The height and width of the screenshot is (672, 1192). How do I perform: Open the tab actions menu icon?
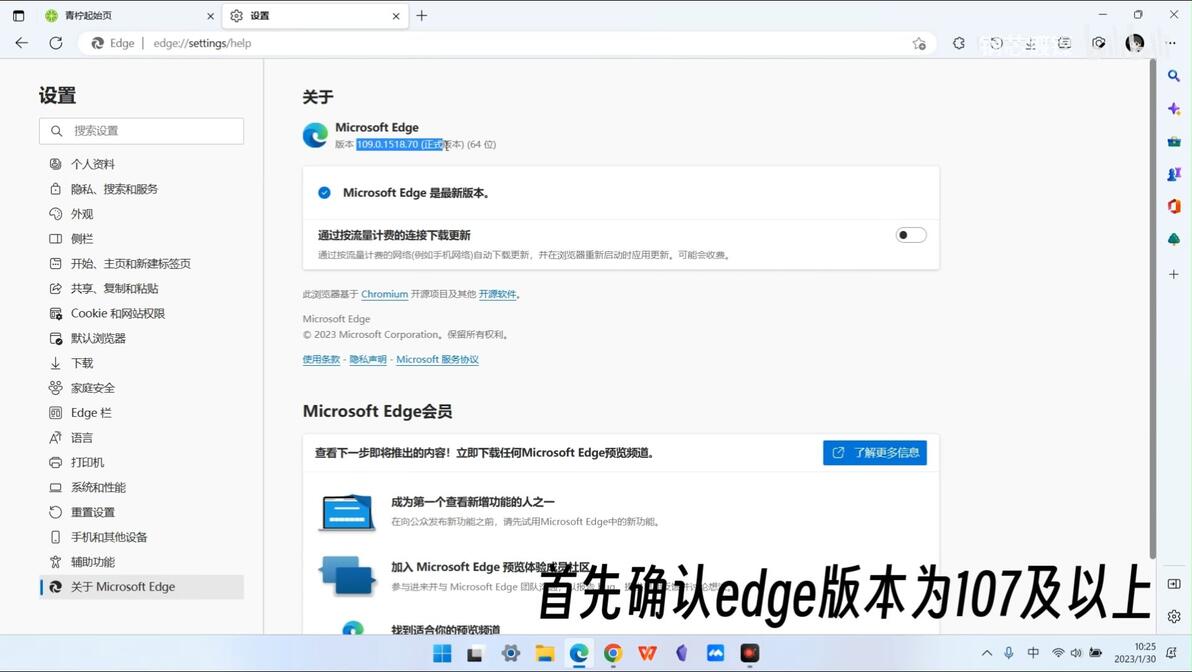18,15
